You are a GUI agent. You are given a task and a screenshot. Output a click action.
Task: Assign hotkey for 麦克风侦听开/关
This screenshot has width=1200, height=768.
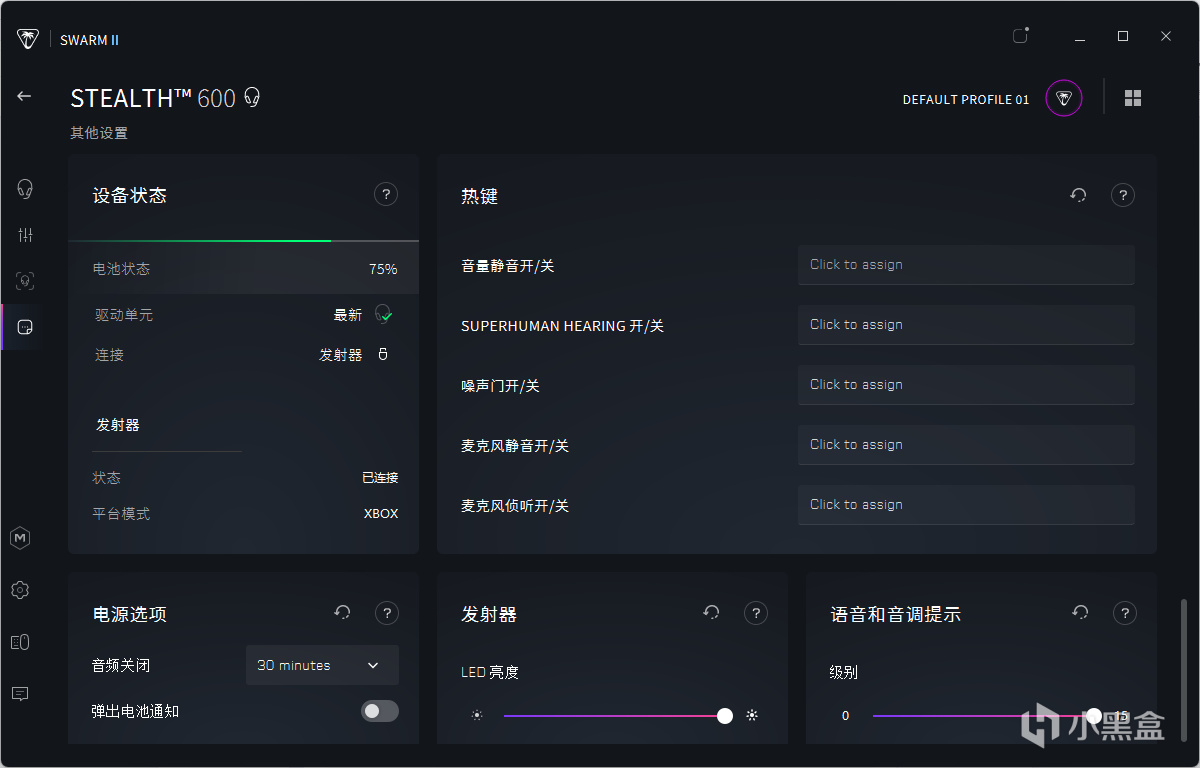966,505
